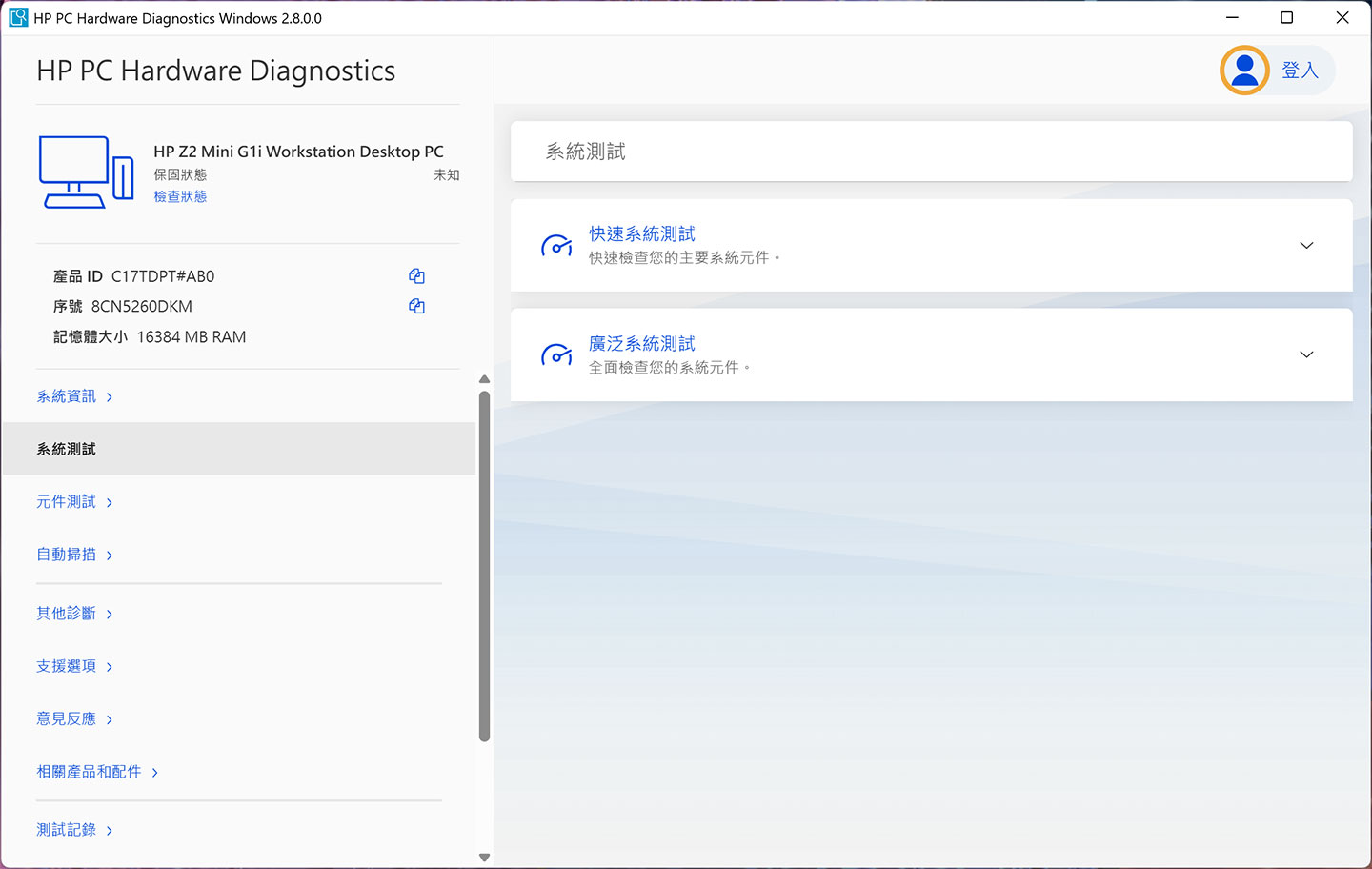Click the 廣泛系統測試 gauge icon
This screenshot has height=869, width=1372.
[556, 355]
